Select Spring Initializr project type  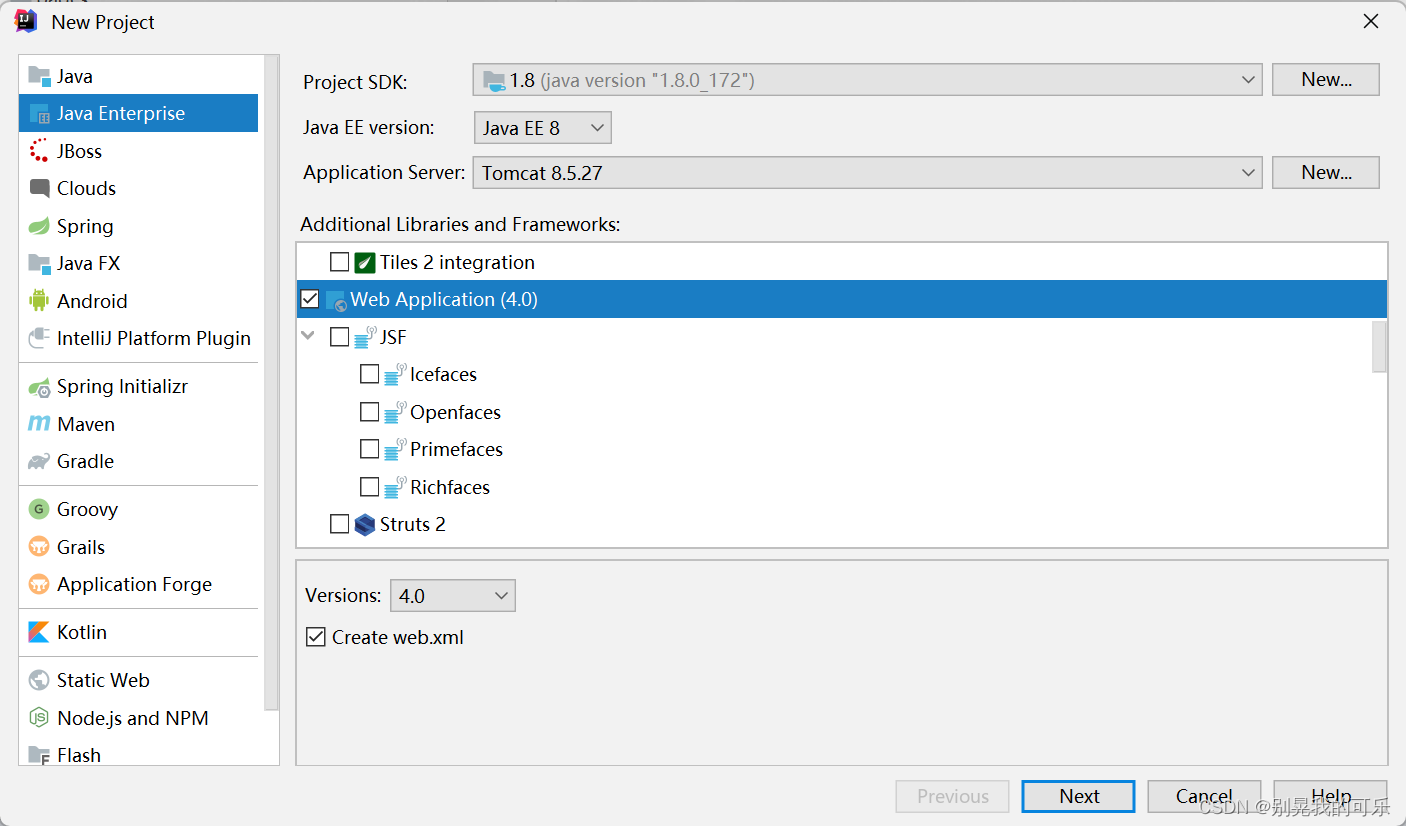tap(138, 387)
